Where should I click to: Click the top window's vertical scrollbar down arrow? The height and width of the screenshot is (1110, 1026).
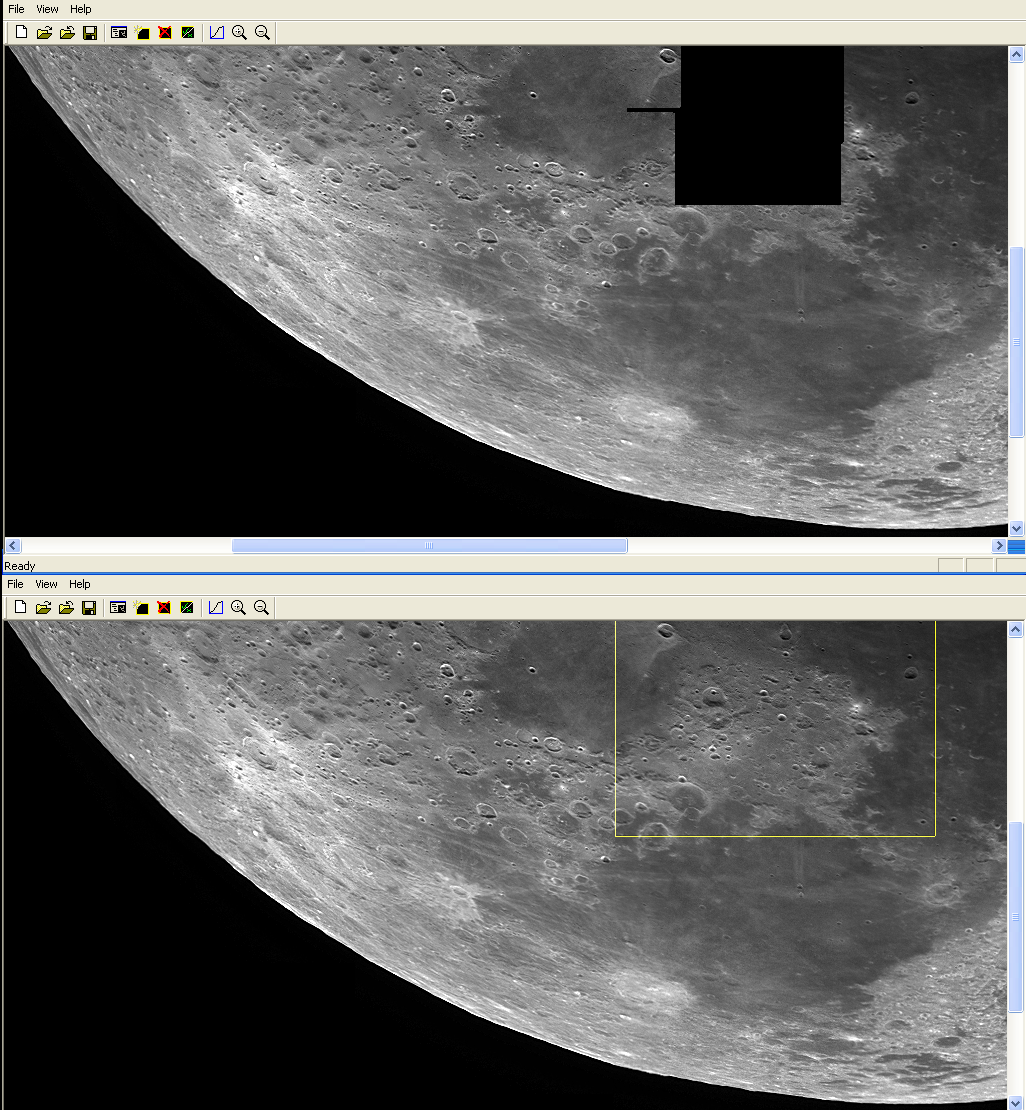1016,528
